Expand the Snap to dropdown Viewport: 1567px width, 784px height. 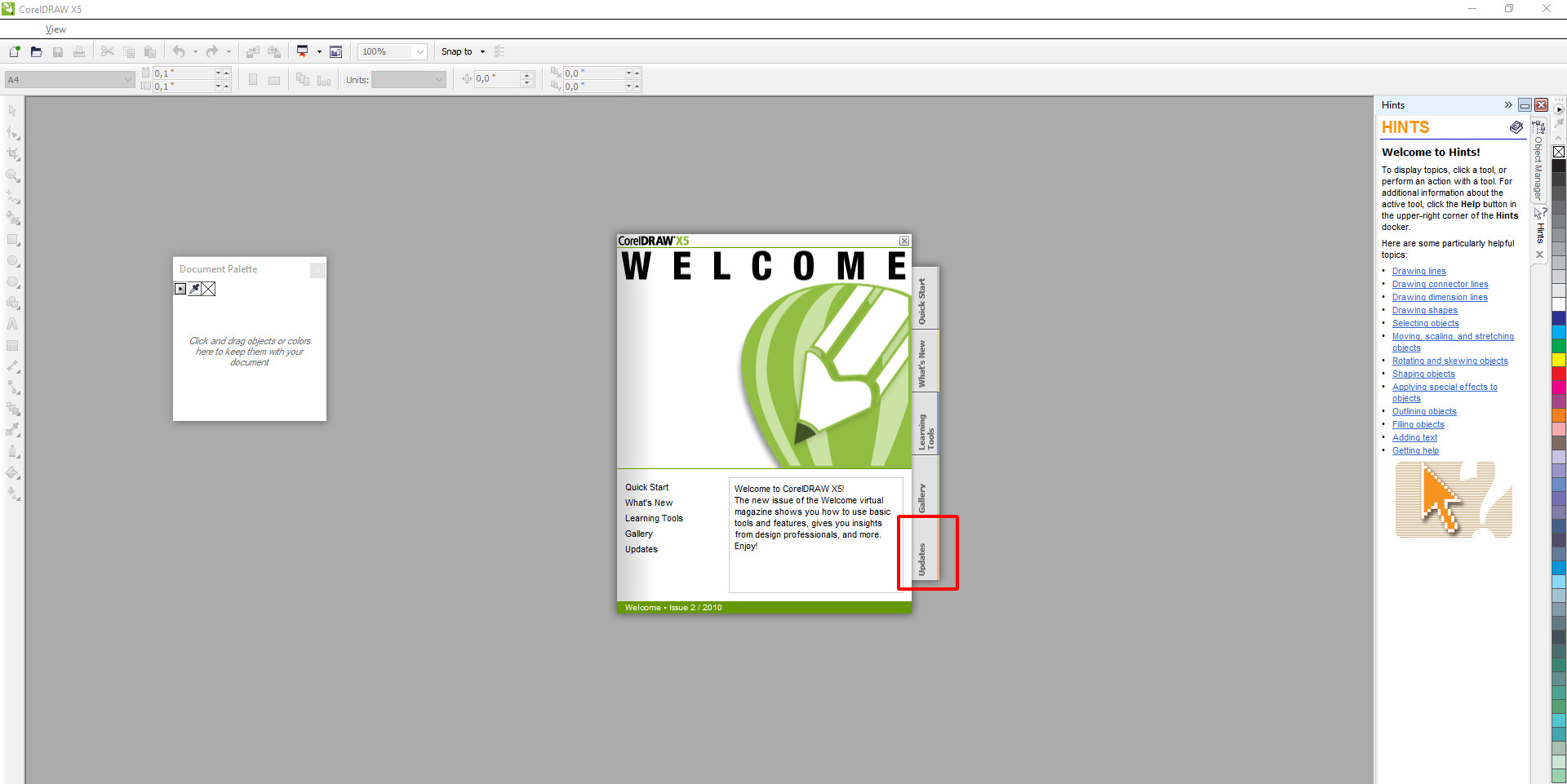coord(482,51)
